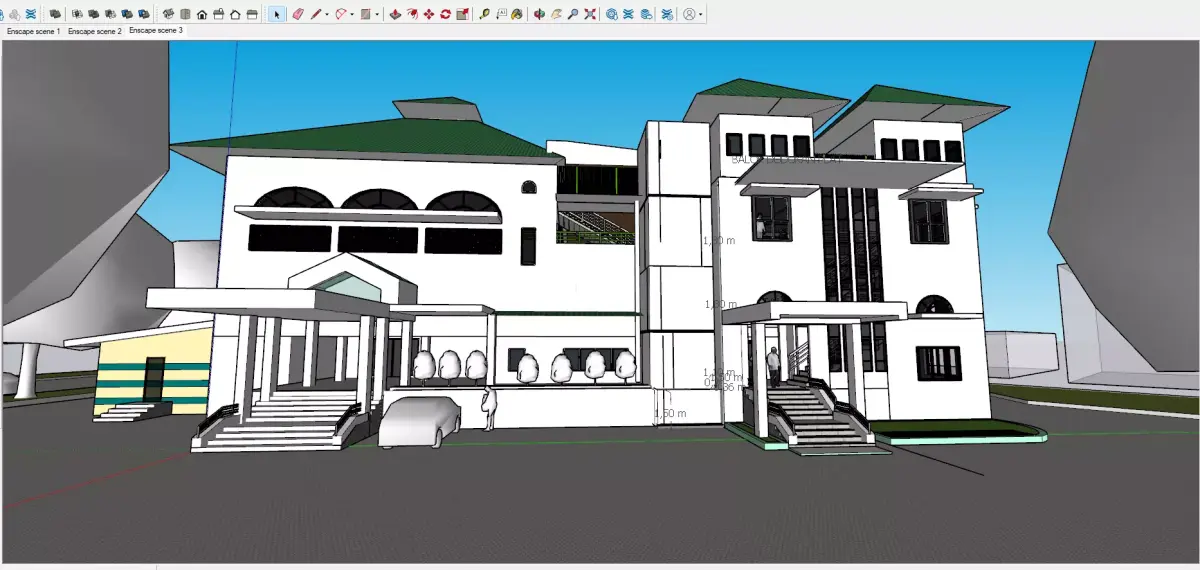The width and height of the screenshot is (1200, 570).
Task: Activate the Orbit camera tool
Action: [539, 14]
